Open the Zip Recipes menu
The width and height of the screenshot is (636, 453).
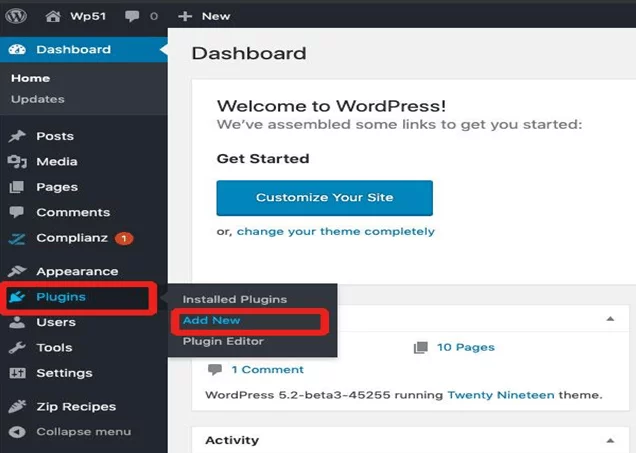click(x=76, y=406)
